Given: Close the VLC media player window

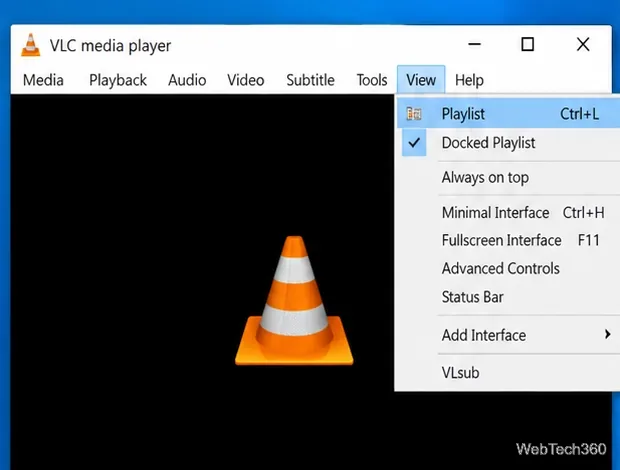Looking at the screenshot, I should tap(583, 44).
